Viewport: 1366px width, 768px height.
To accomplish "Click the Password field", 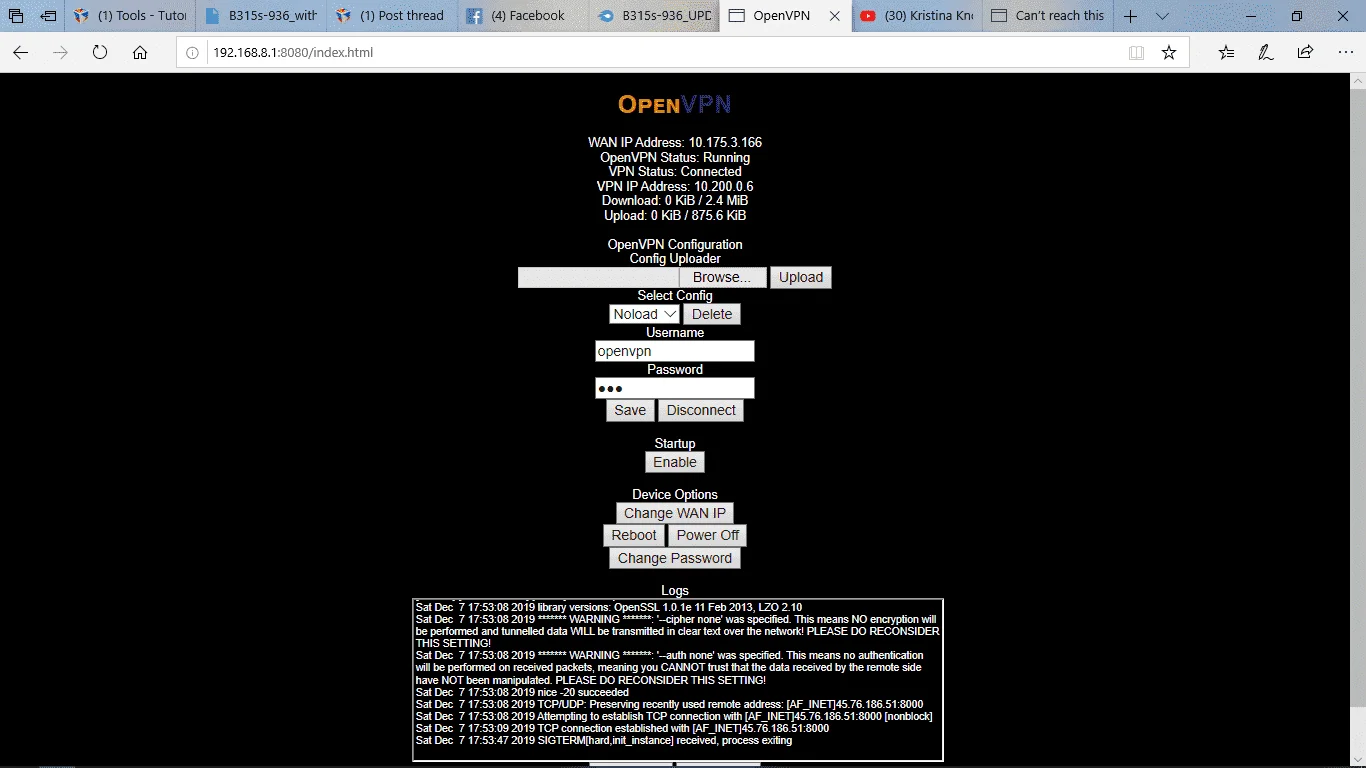I will click(x=675, y=388).
